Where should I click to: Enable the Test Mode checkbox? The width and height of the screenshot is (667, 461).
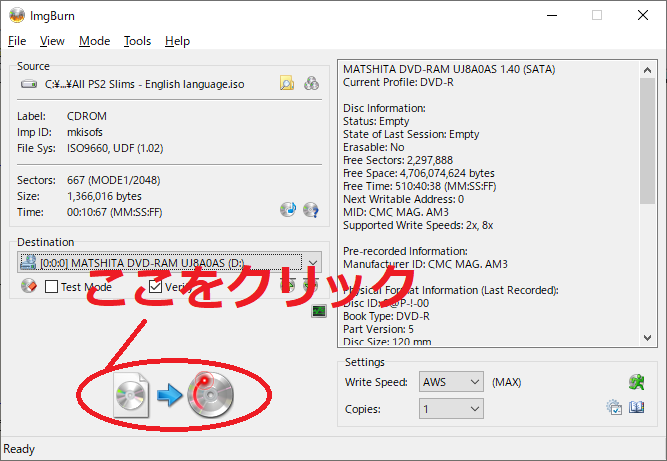click(x=51, y=287)
